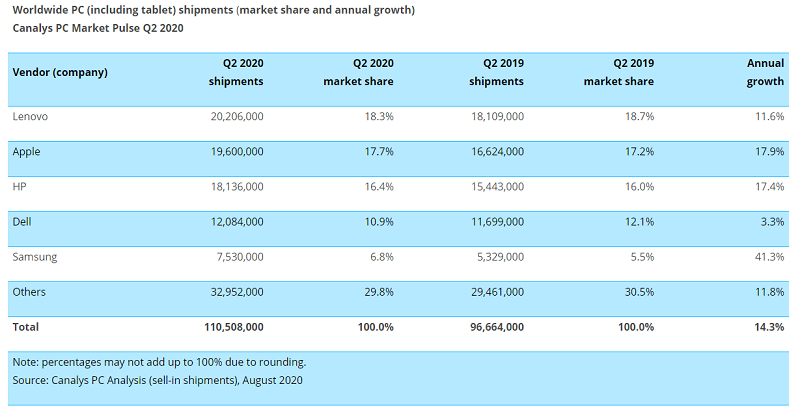Select Dell's Q2 2019 share 12.1%

coord(639,222)
